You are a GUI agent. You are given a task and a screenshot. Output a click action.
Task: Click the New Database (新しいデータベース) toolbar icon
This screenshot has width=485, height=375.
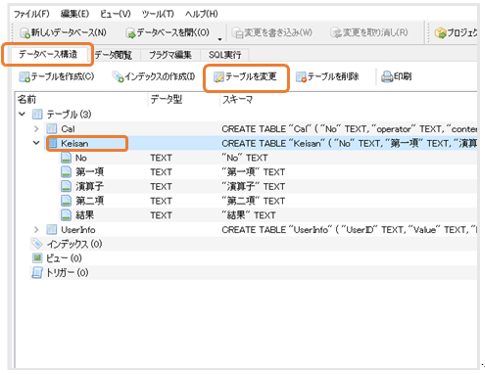pos(25,33)
